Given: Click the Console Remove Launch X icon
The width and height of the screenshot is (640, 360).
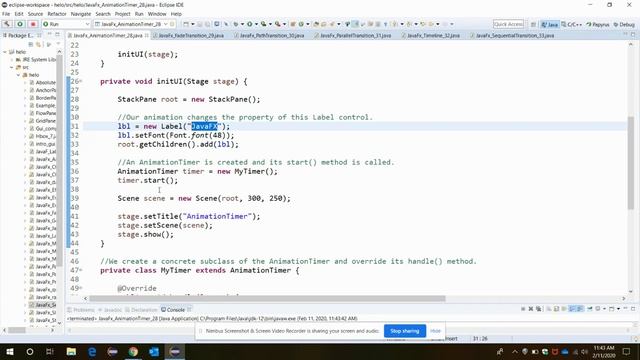Looking at the screenshot, I should tap(531, 309).
